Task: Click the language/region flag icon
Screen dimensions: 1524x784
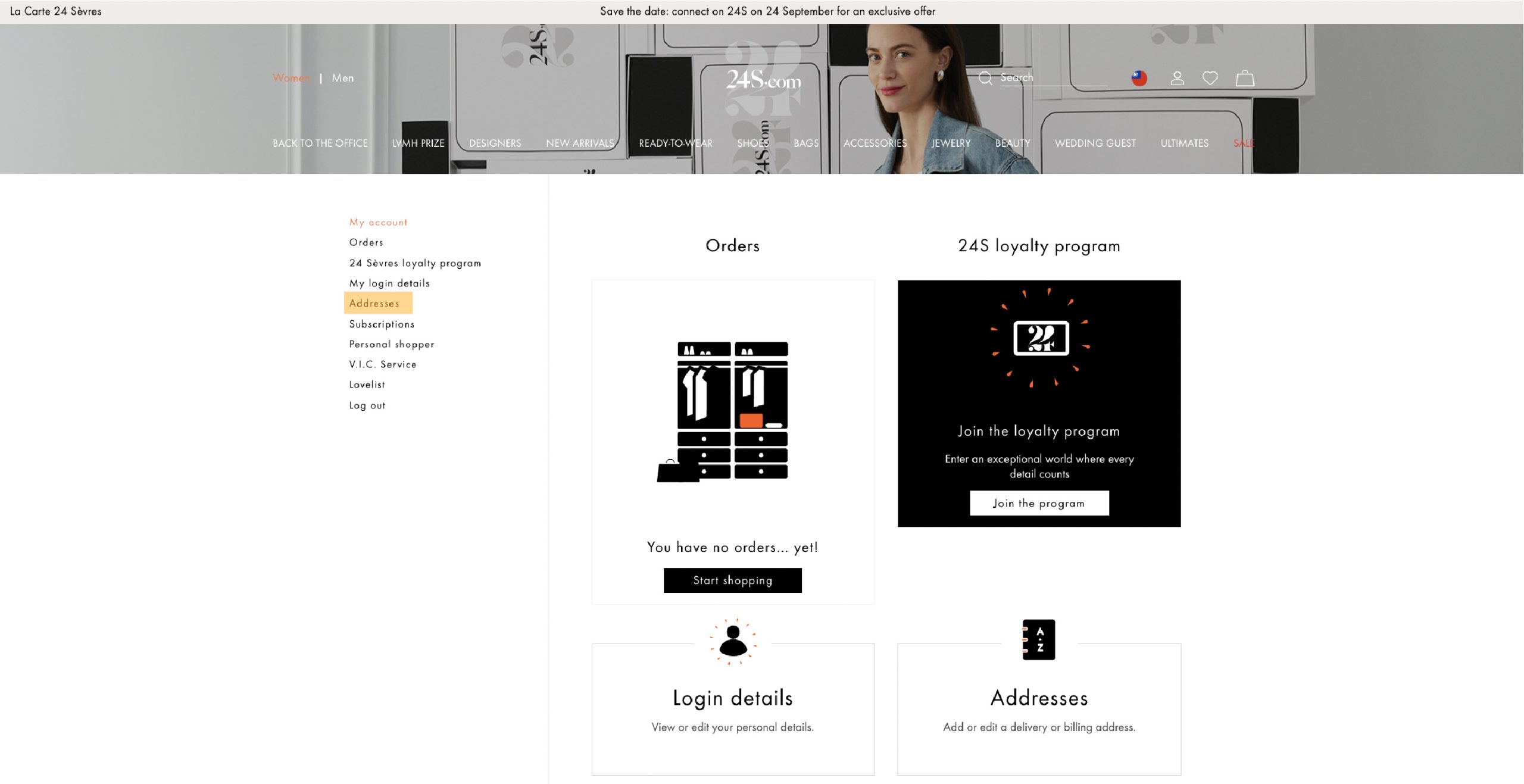Action: tap(1141, 77)
